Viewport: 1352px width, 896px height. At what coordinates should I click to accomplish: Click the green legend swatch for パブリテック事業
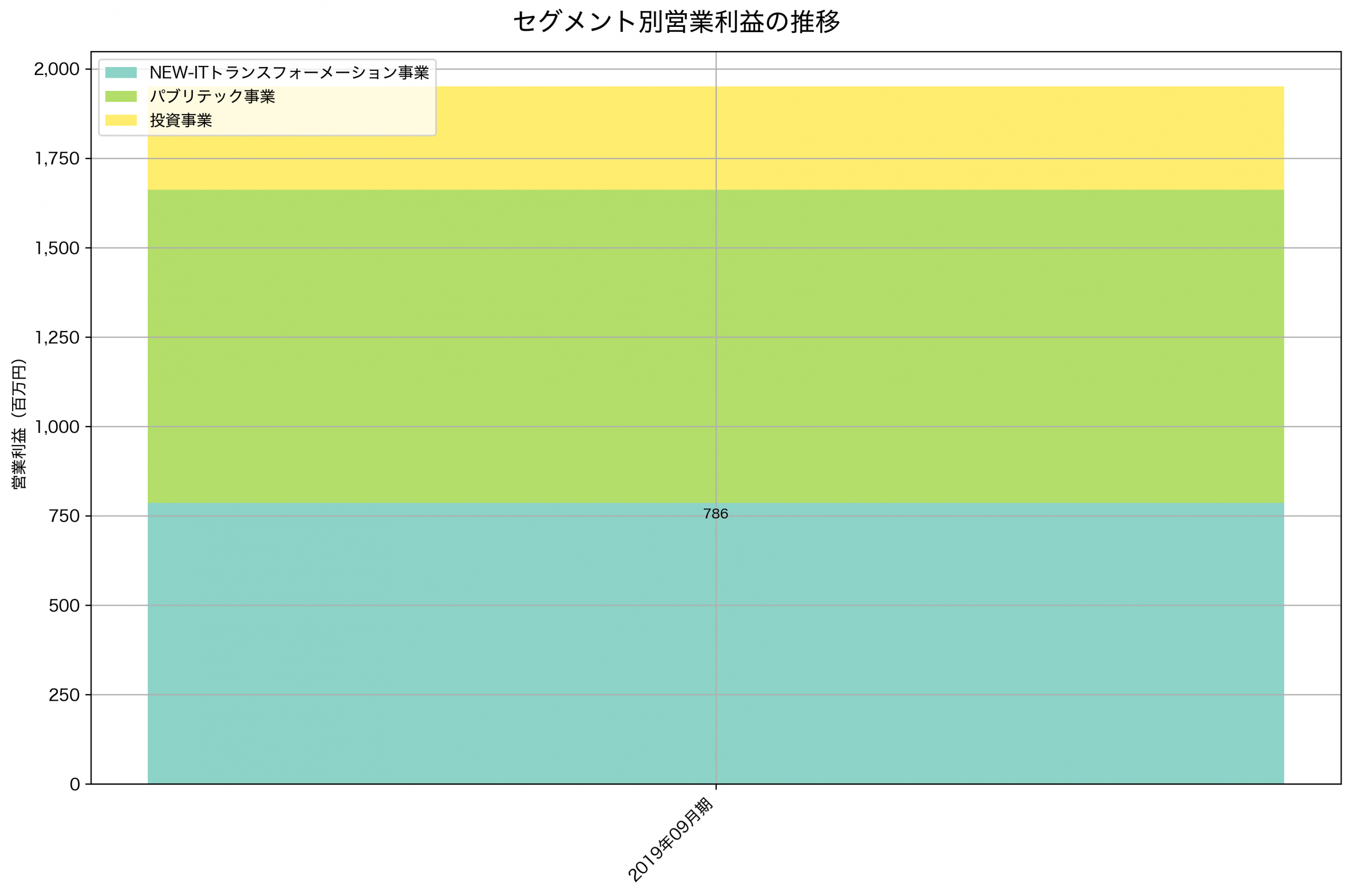[x=121, y=96]
